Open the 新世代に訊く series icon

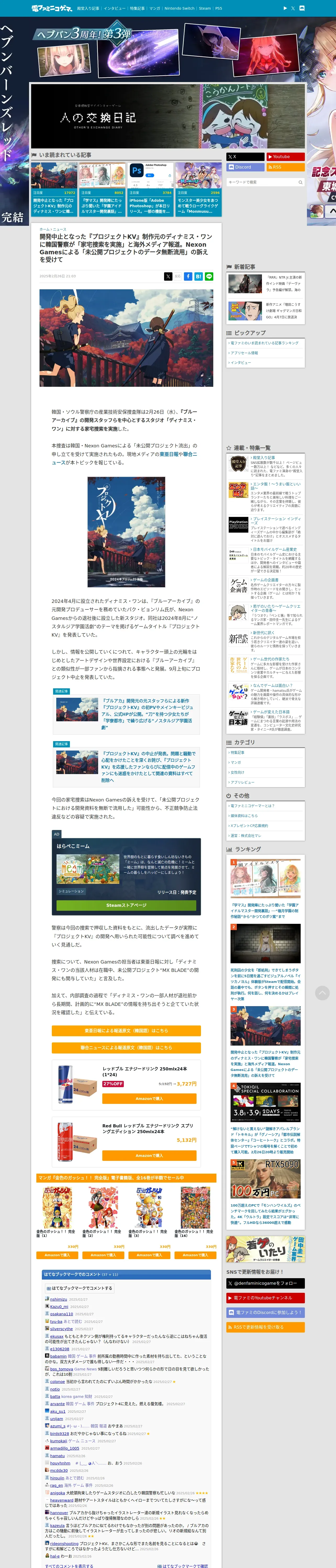[238, 638]
